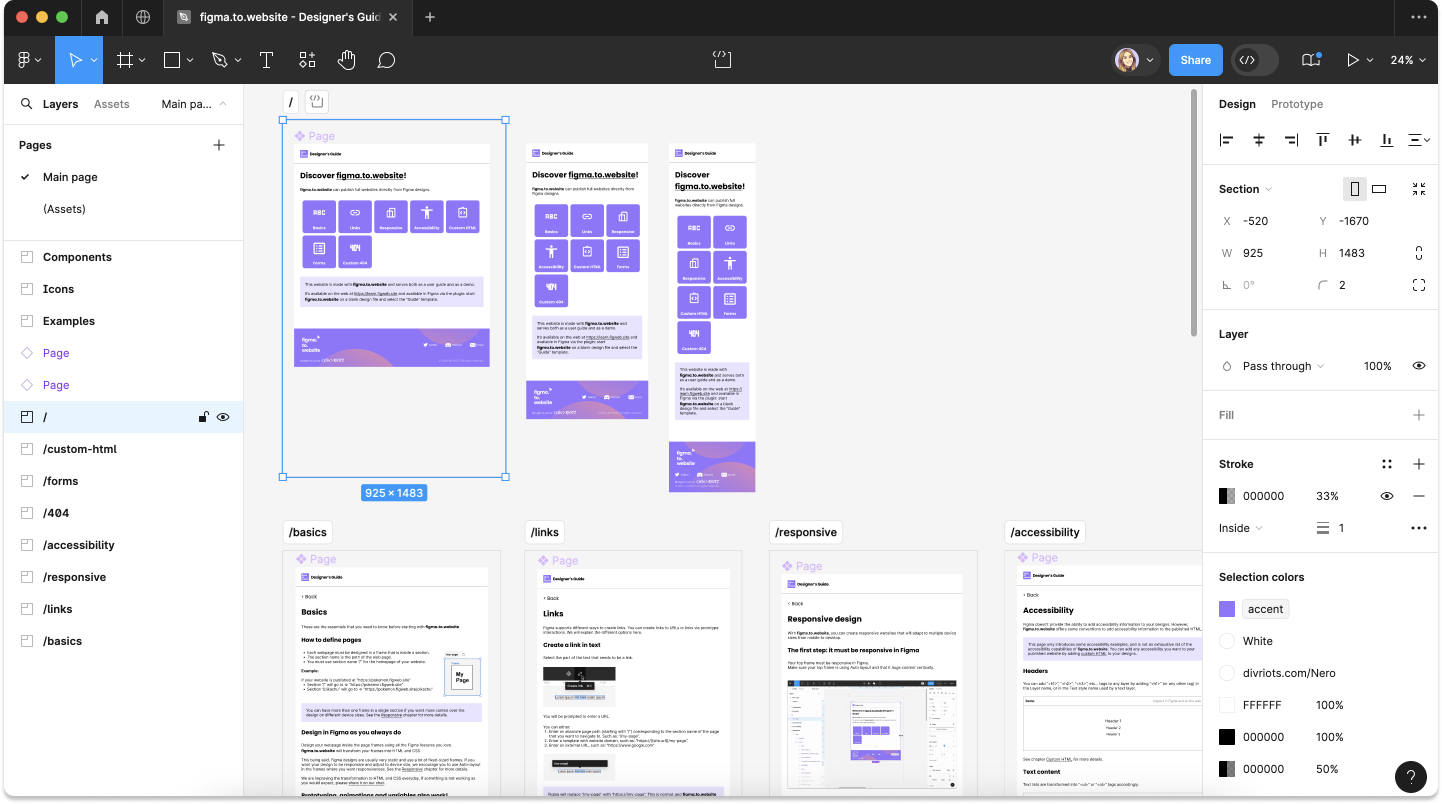Align selection horizontal centers
The height and width of the screenshot is (804, 1442).
1259,140
